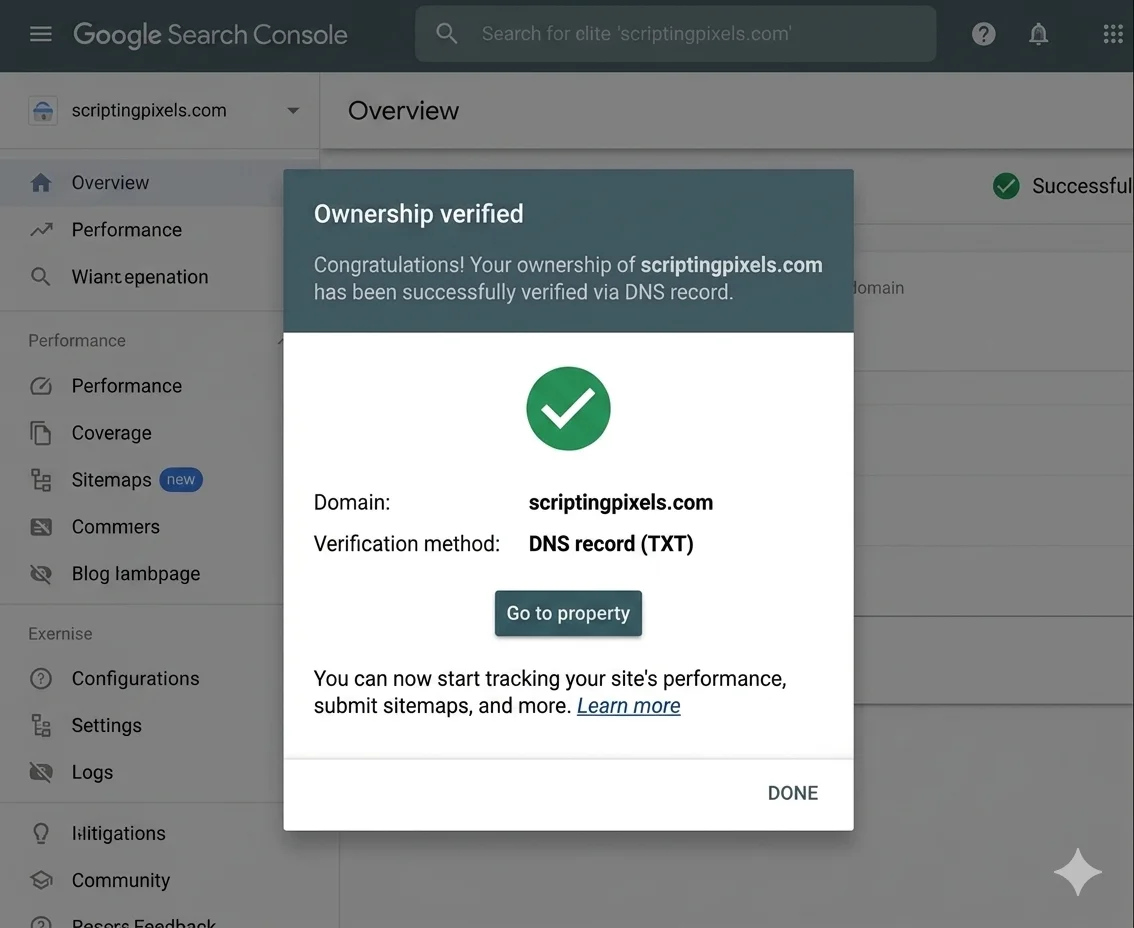Click the Overview page heading
Screen dimensions: 1134x928
click(404, 111)
